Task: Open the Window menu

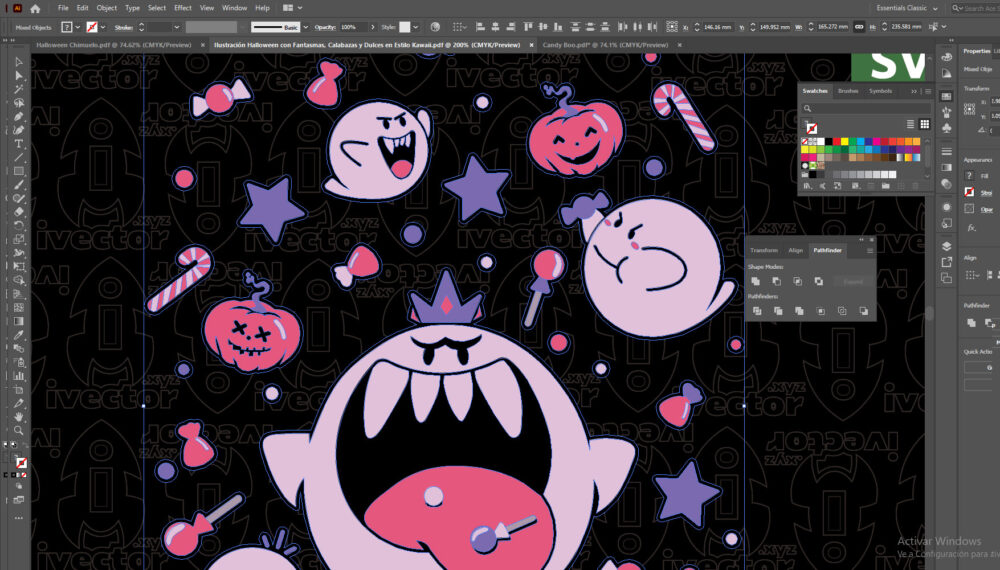Action: [x=234, y=8]
